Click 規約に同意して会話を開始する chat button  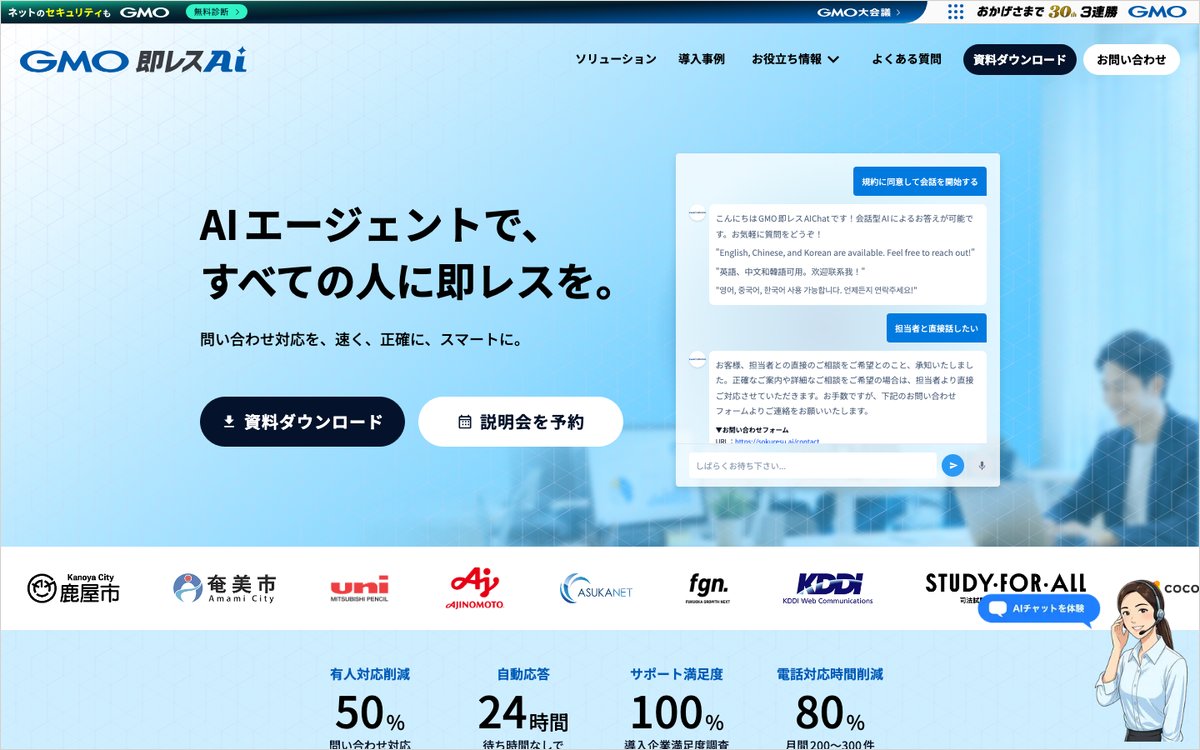[x=919, y=181]
